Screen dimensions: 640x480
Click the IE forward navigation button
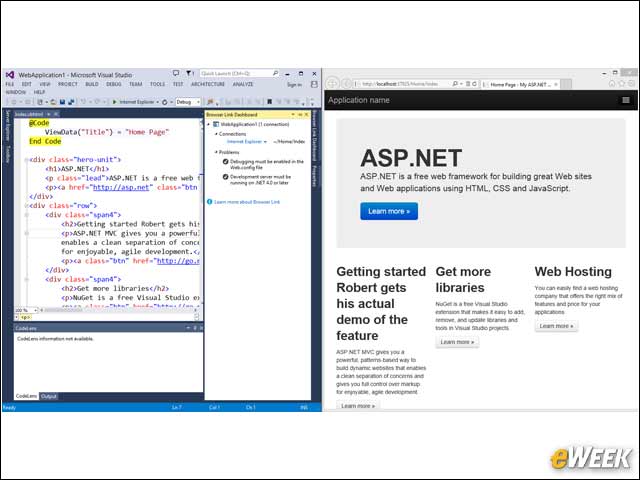[x=346, y=84]
